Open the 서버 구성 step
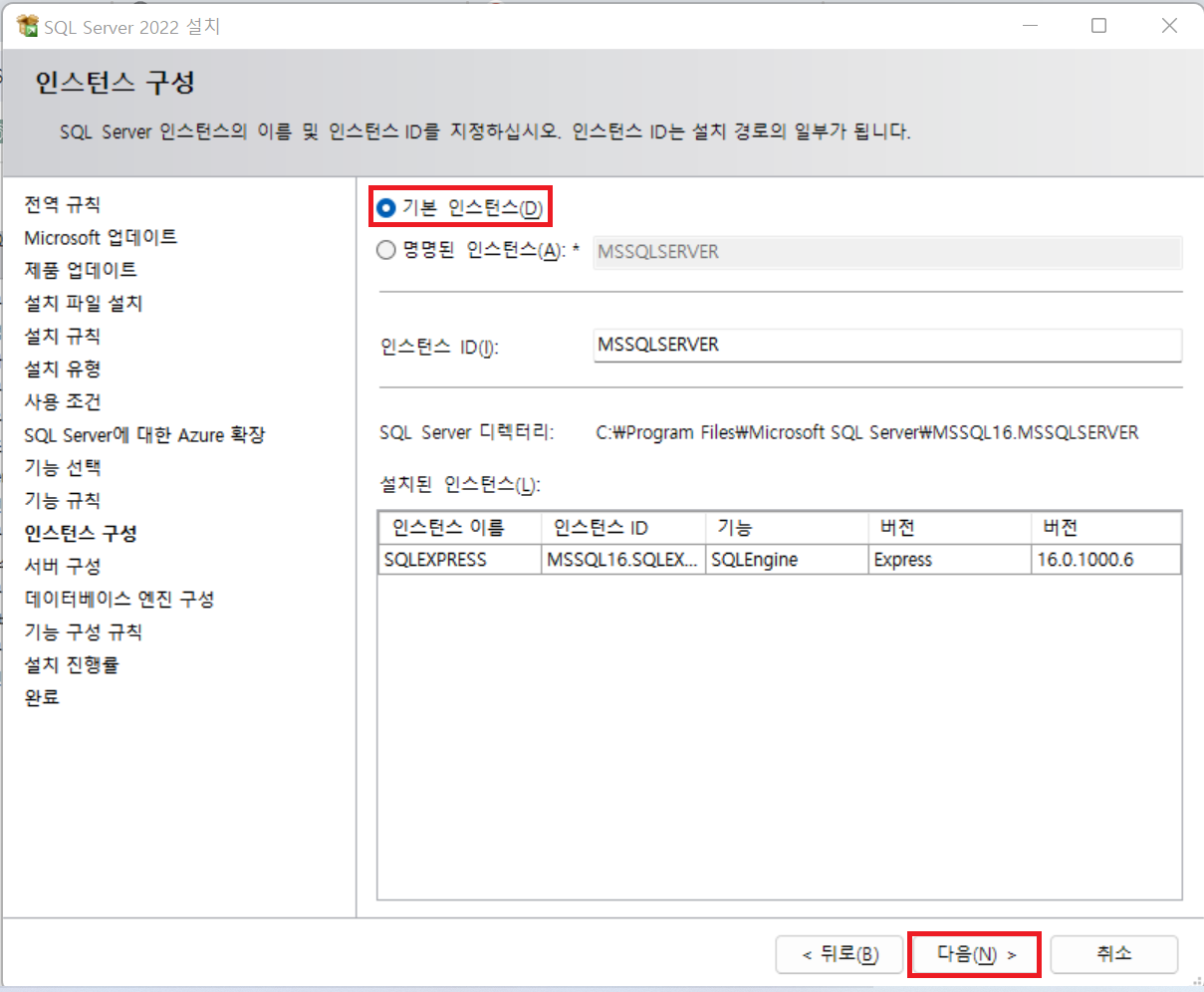Screen dimensions: 1204x992 tap(62, 566)
